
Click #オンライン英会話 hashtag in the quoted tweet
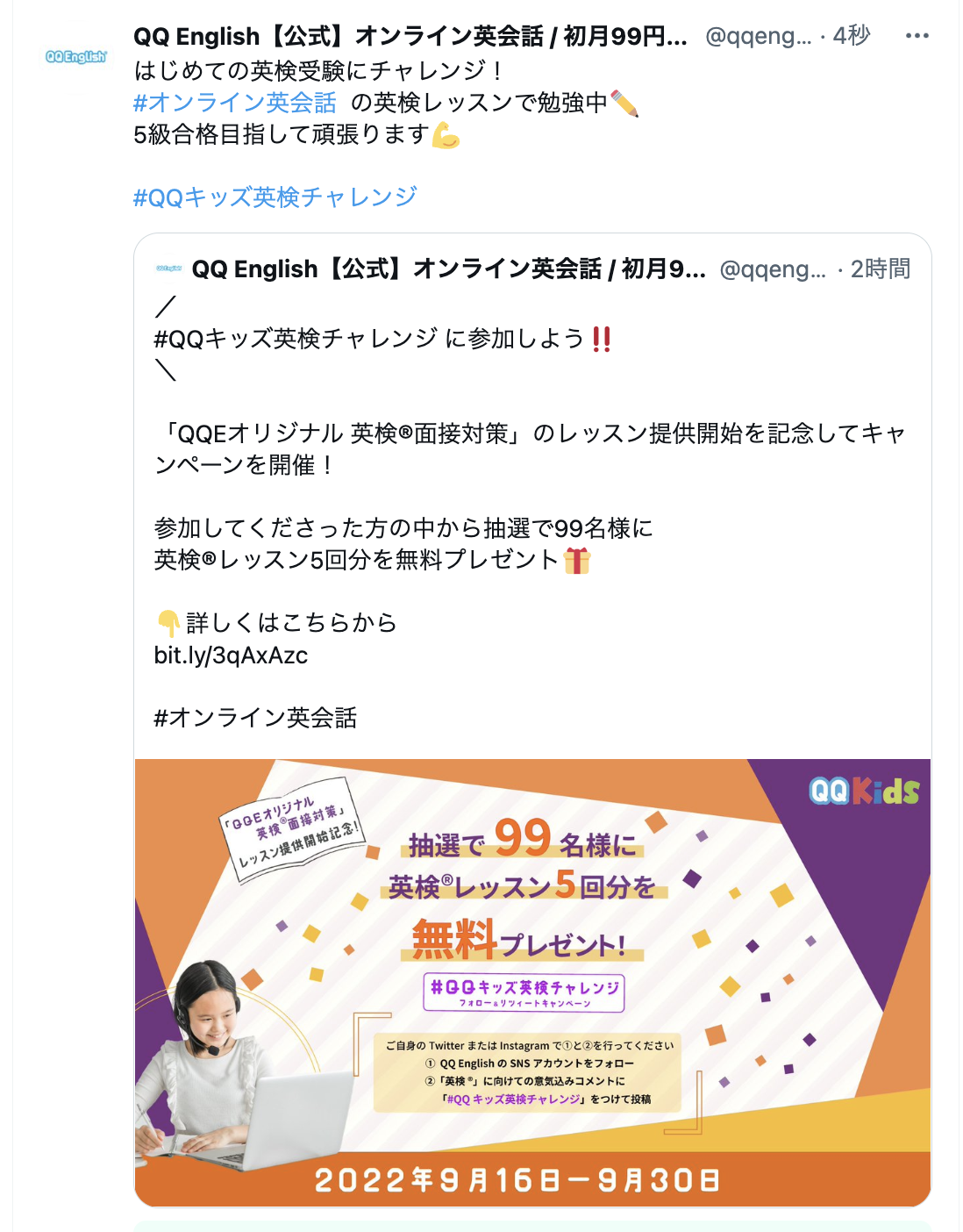[x=255, y=718]
